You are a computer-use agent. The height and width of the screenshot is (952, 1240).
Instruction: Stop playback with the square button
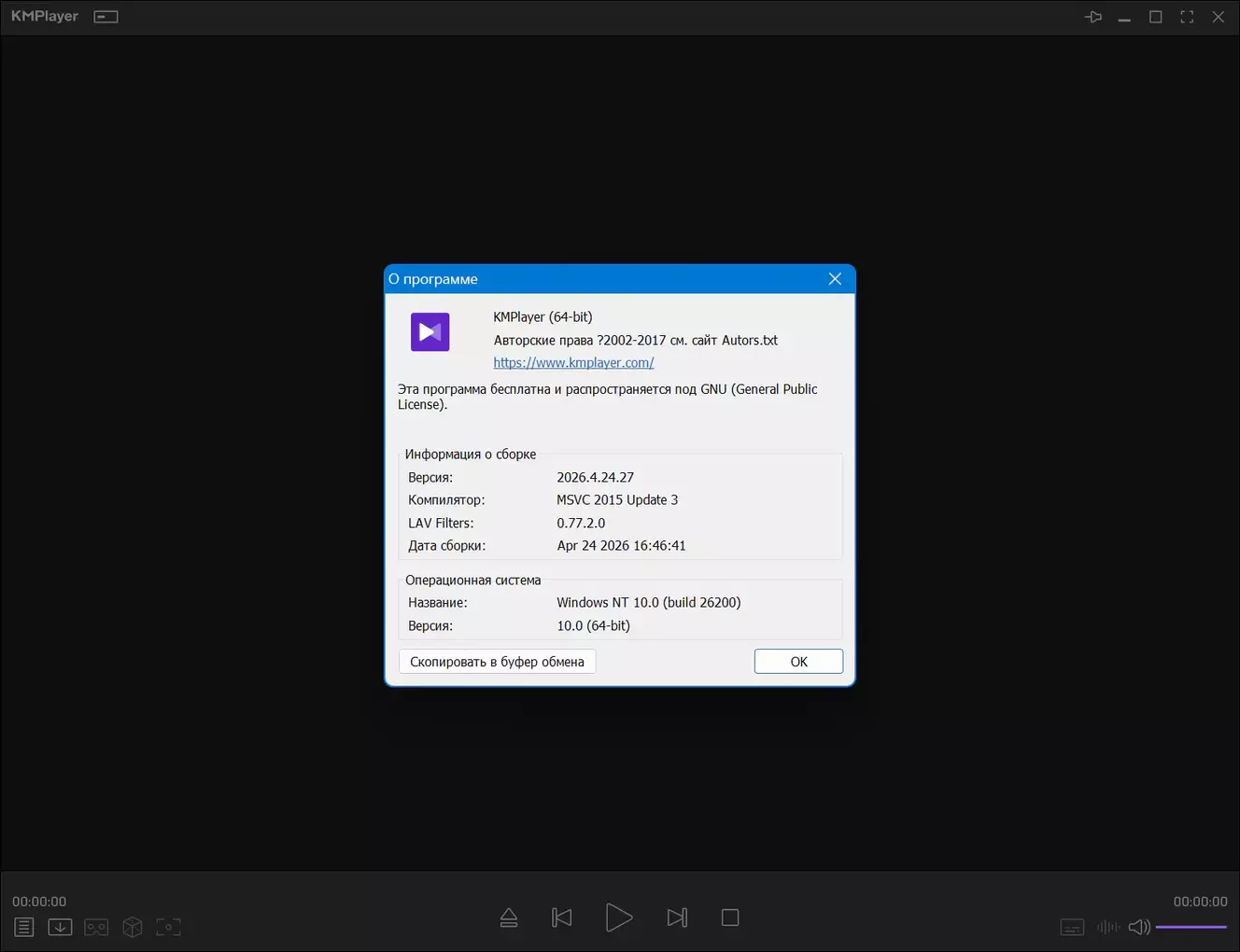(730, 917)
